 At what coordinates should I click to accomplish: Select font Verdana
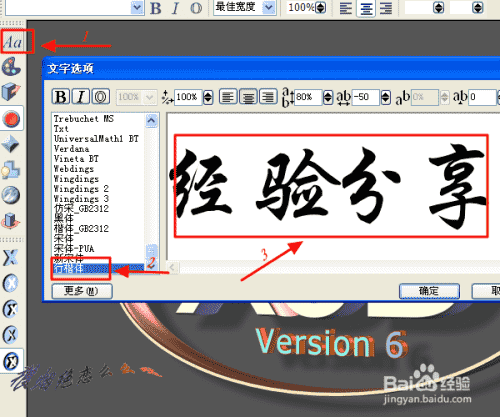[x=71, y=149]
